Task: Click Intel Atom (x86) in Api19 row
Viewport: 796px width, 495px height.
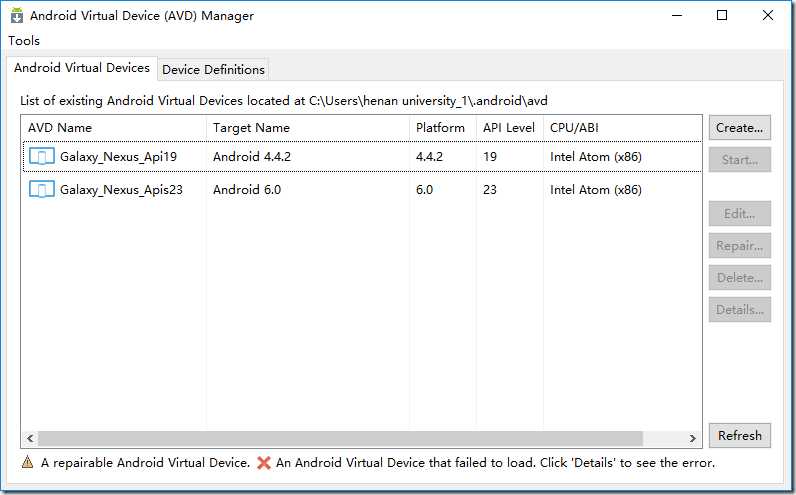Action: pyautogui.click(x=596, y=156)
